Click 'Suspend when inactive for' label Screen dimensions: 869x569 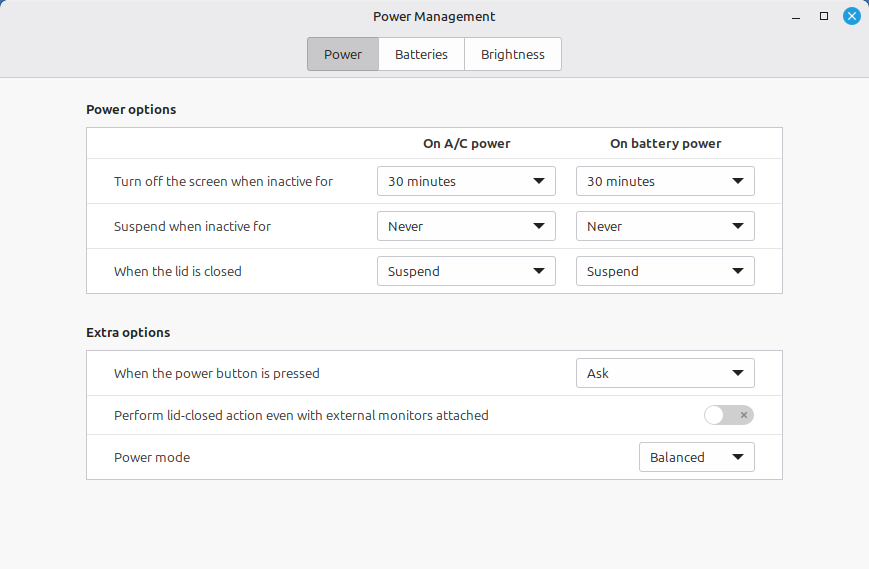(x=192, y=226)
